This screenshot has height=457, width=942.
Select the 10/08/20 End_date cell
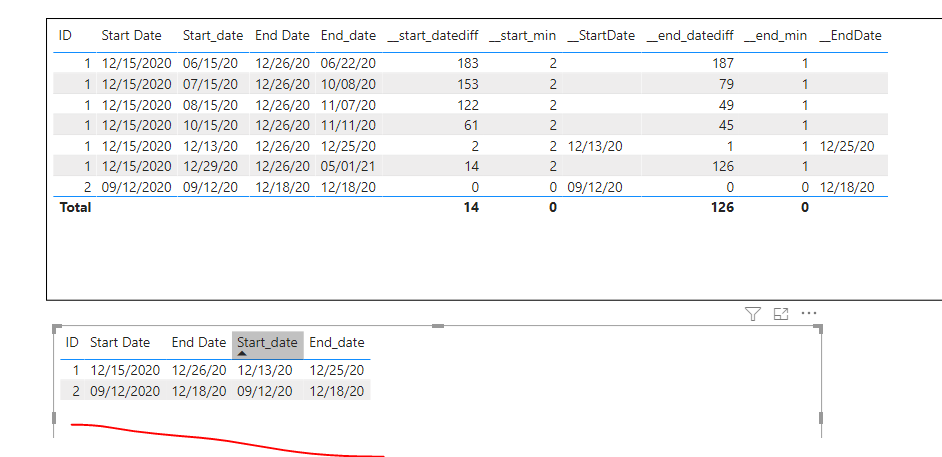[x=348, y=83]
